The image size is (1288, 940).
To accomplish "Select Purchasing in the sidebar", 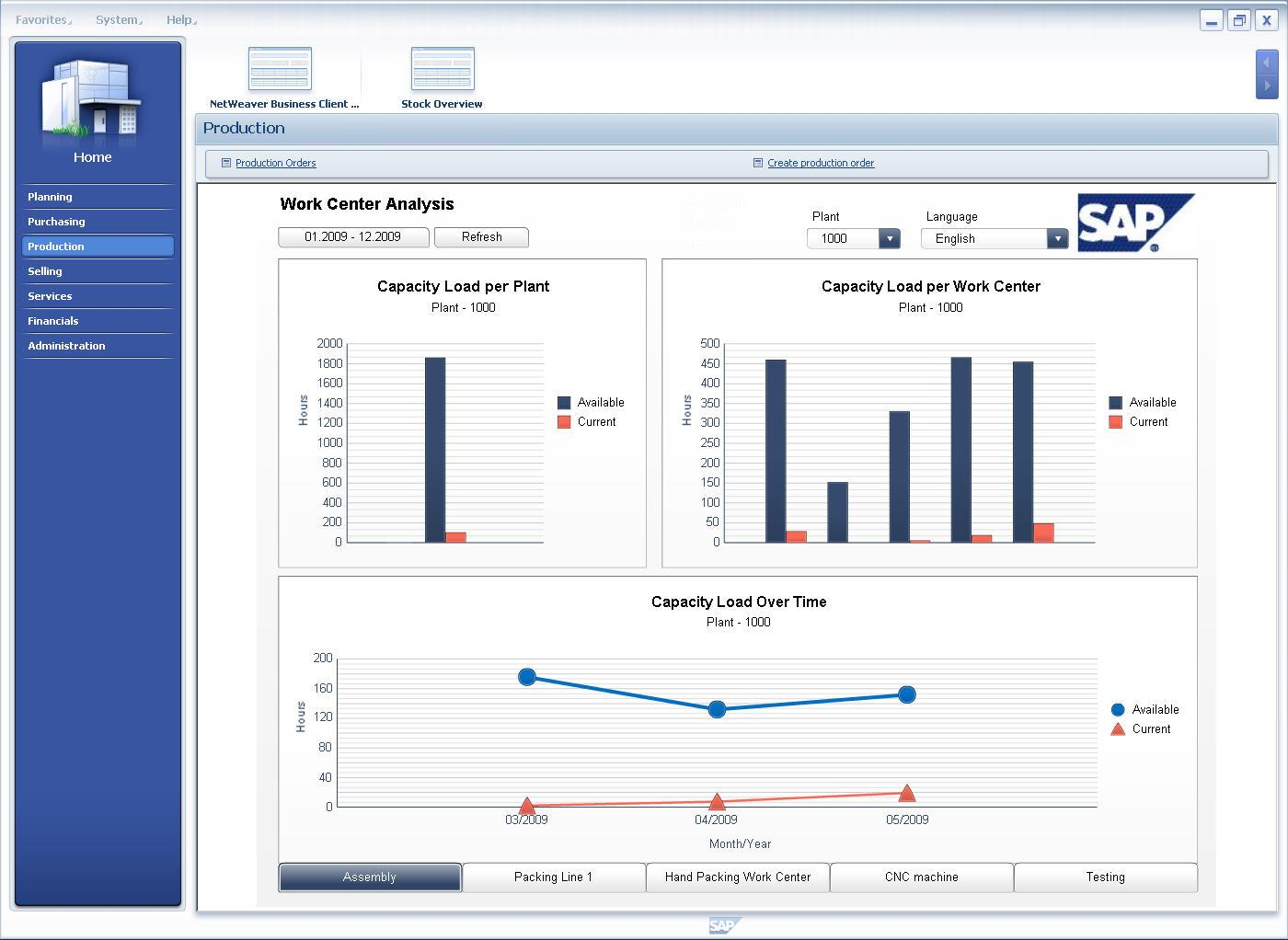I will click(56, 222).
